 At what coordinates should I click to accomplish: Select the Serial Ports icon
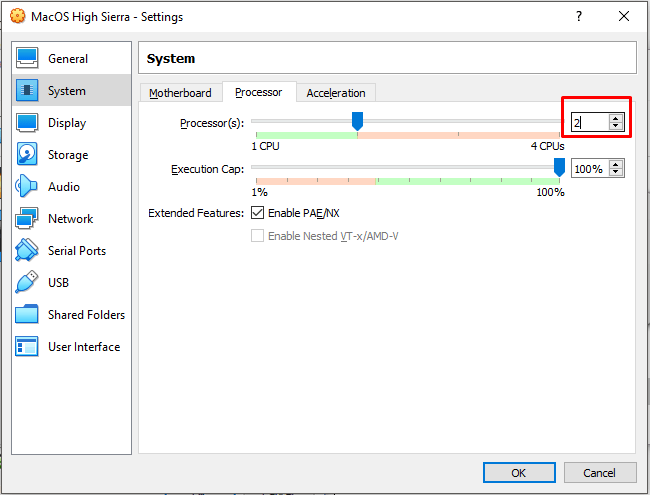(28, 251)
